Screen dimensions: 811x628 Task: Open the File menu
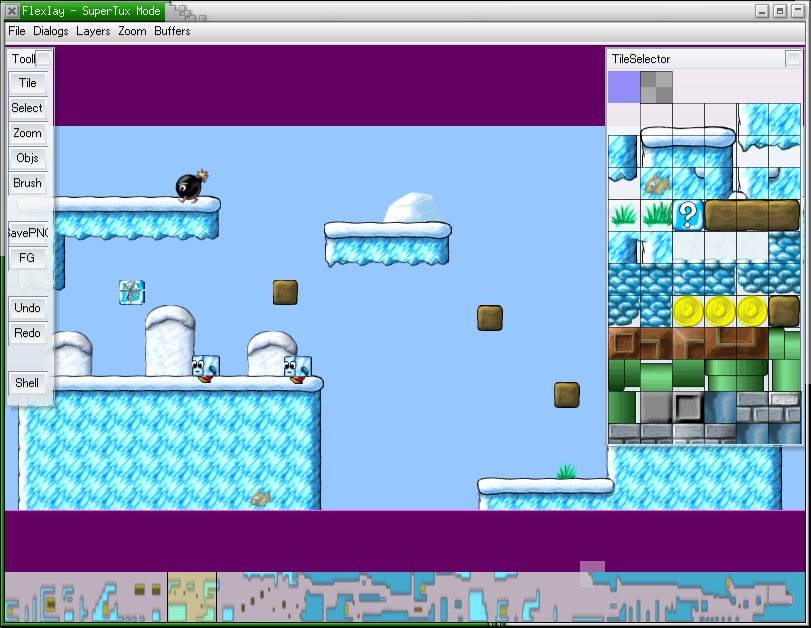17,31
